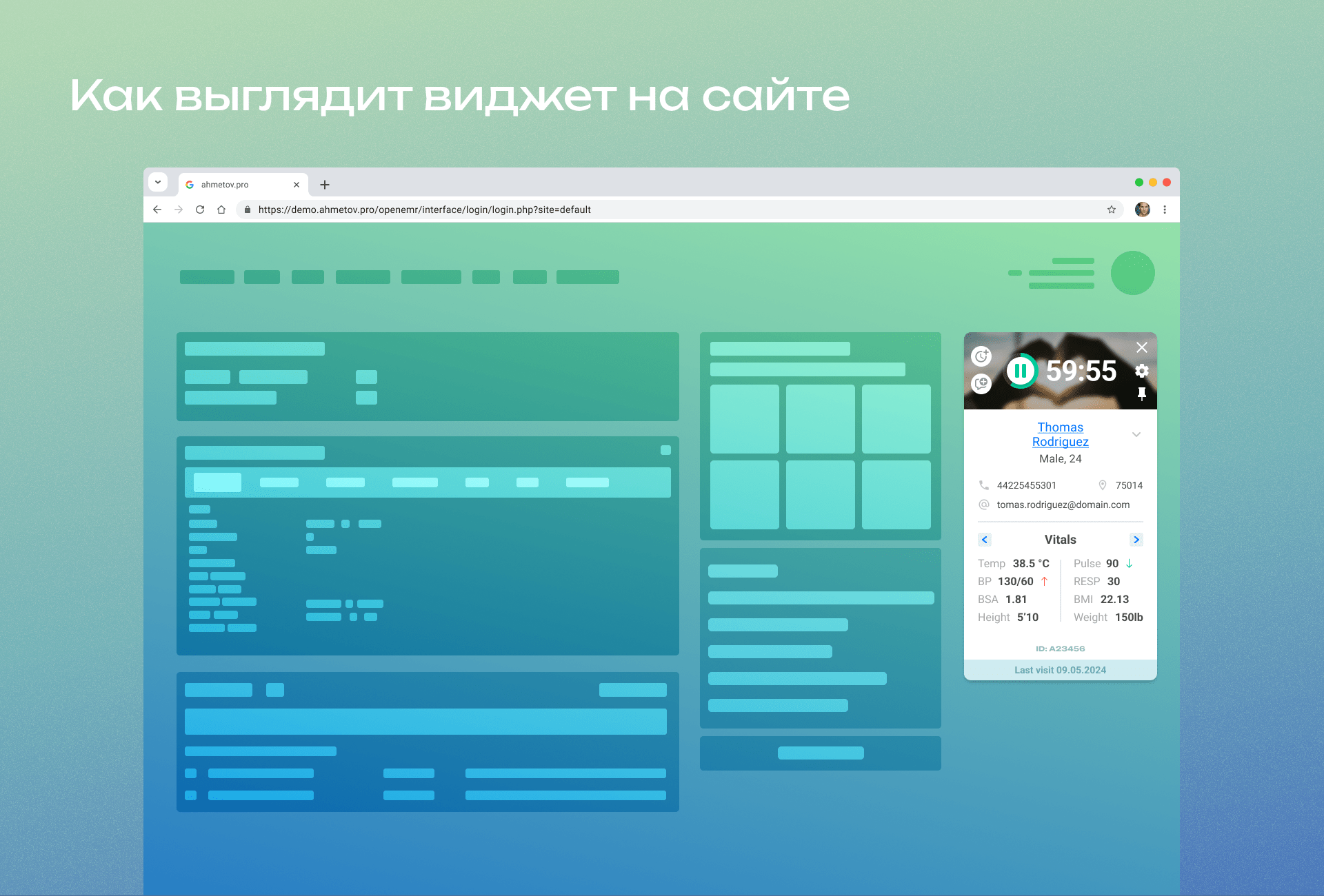Go to previous Vitals section

(x=984, y=540)
